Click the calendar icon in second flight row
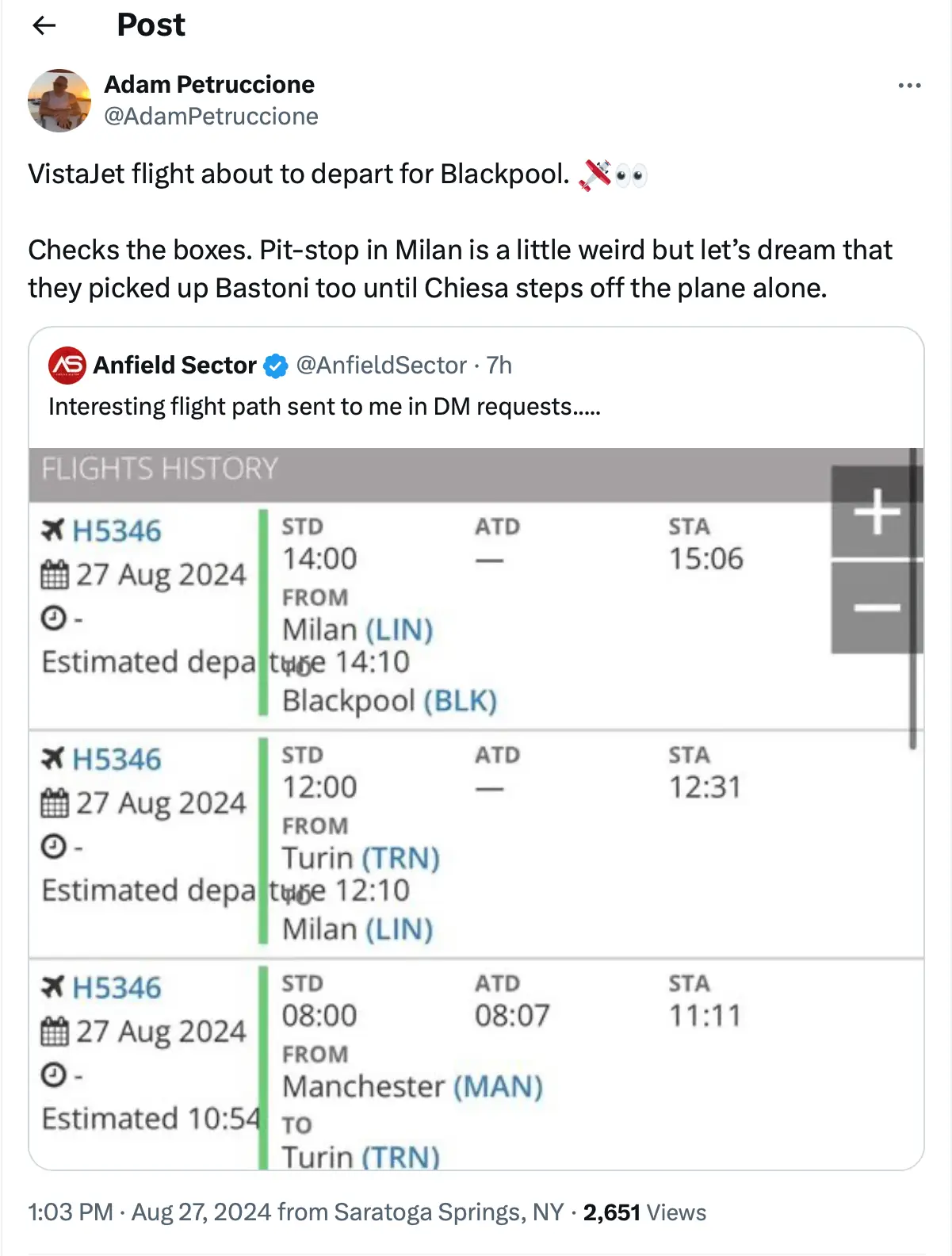The image size is (952, 1256). pyautogui.click(x=54, y=803)
